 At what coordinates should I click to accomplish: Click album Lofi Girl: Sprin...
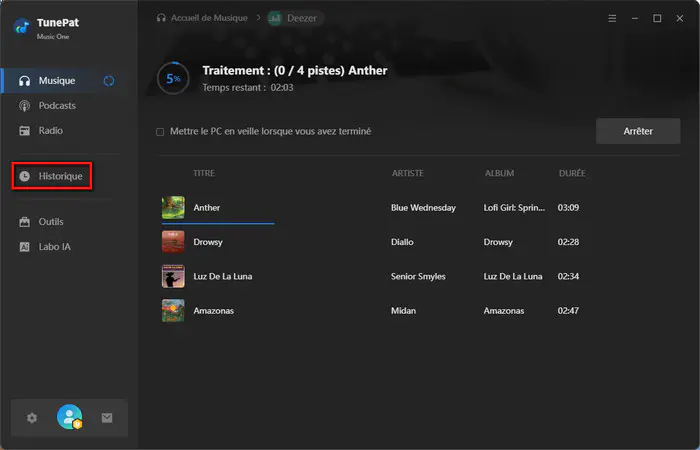click(x=514, y=208)
